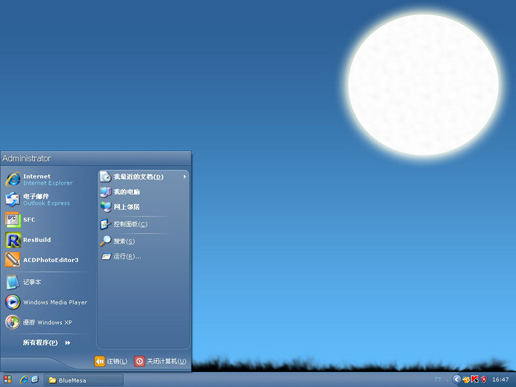Viewport: 516px width, 387px height.
Task: Open 我的电脑 My Computer
Action: 144,192
